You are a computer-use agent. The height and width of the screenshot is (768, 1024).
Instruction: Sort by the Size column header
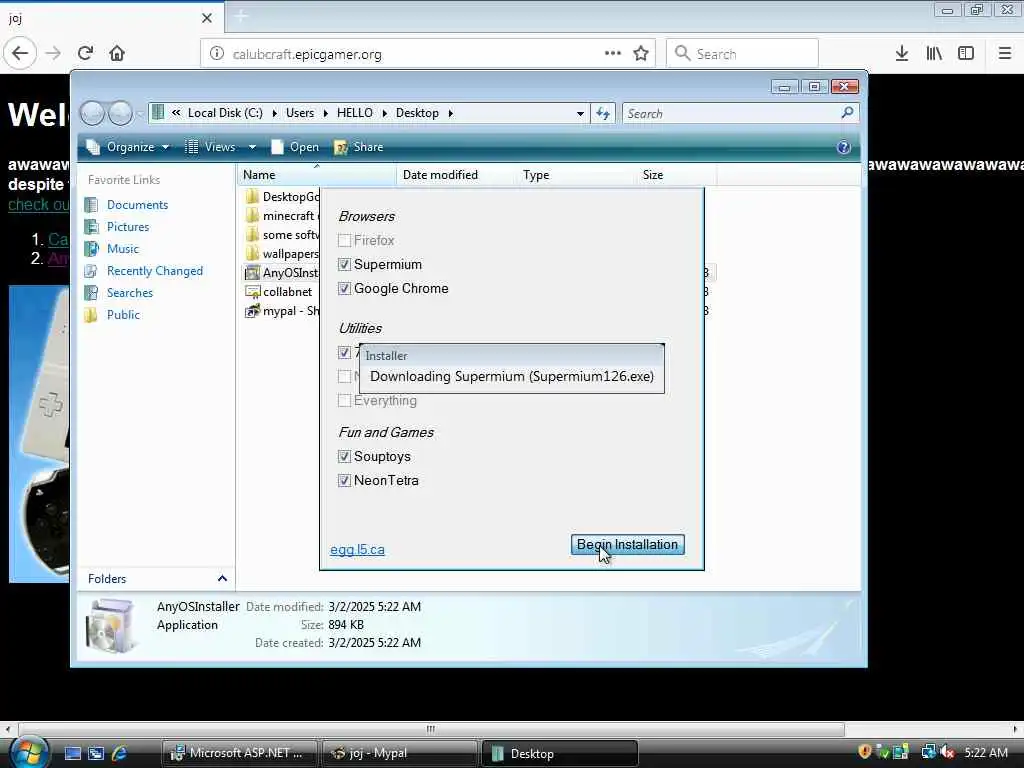(x=676, y=175)
